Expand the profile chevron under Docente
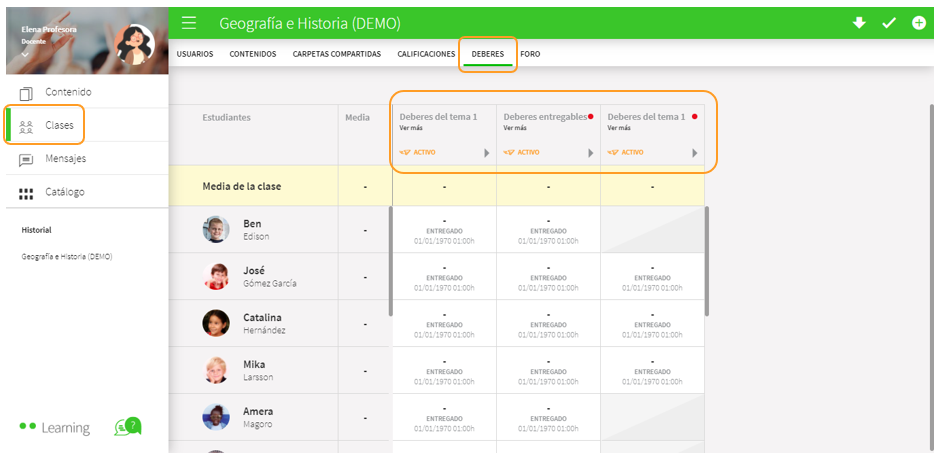941x459 pixels. coord(26,55)
